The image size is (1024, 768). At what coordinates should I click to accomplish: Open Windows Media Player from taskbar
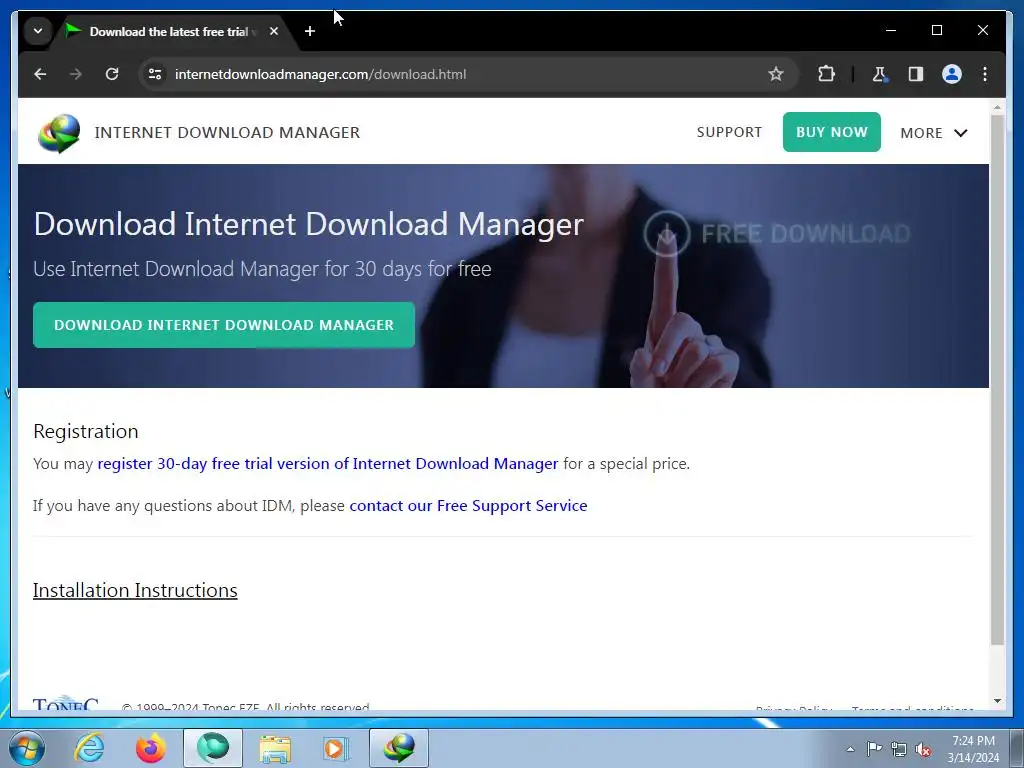coord(336,748)
